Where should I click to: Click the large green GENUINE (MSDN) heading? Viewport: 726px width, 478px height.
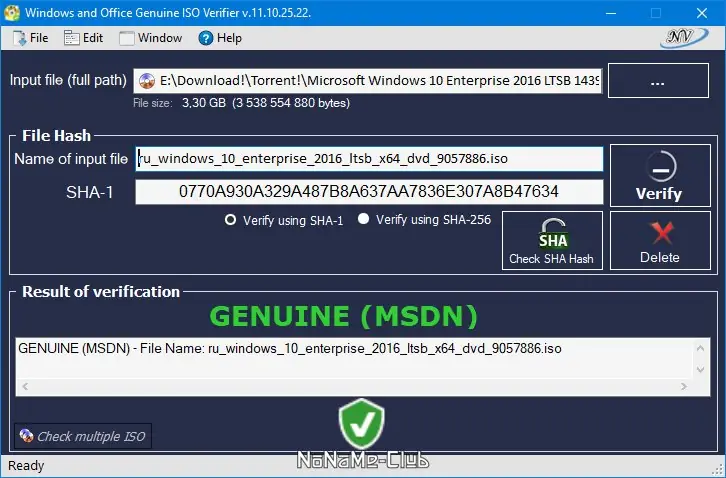(x=344, y=316)
